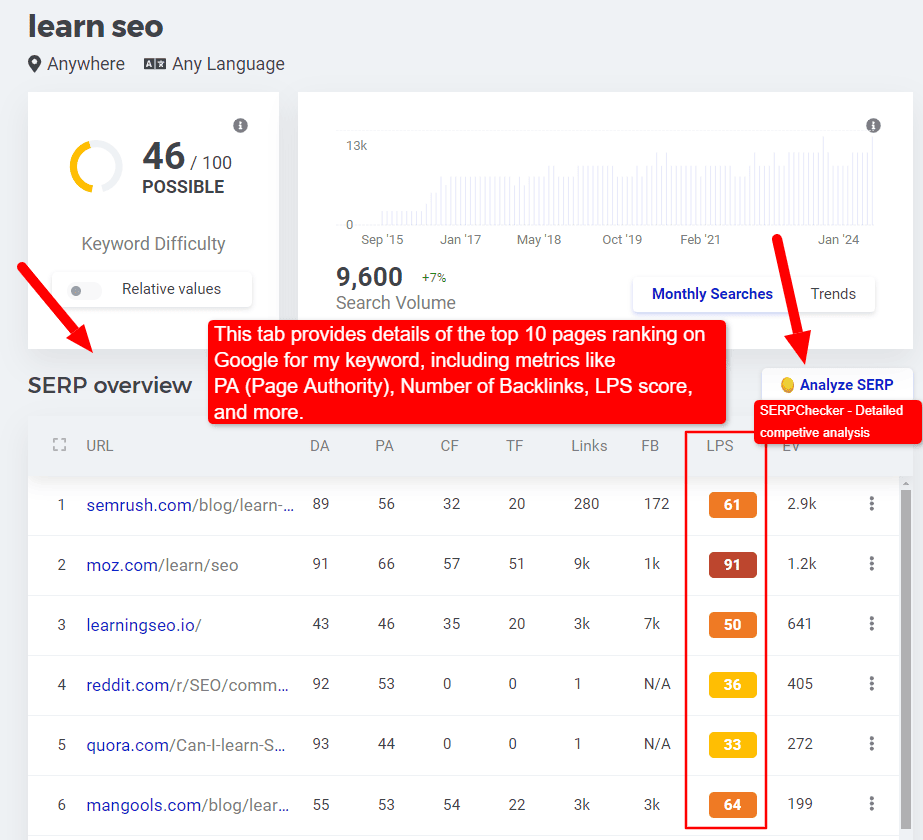This screenshot has width=923, height=840.
Task: Click the EV value 641
Action: click(799, 624)
